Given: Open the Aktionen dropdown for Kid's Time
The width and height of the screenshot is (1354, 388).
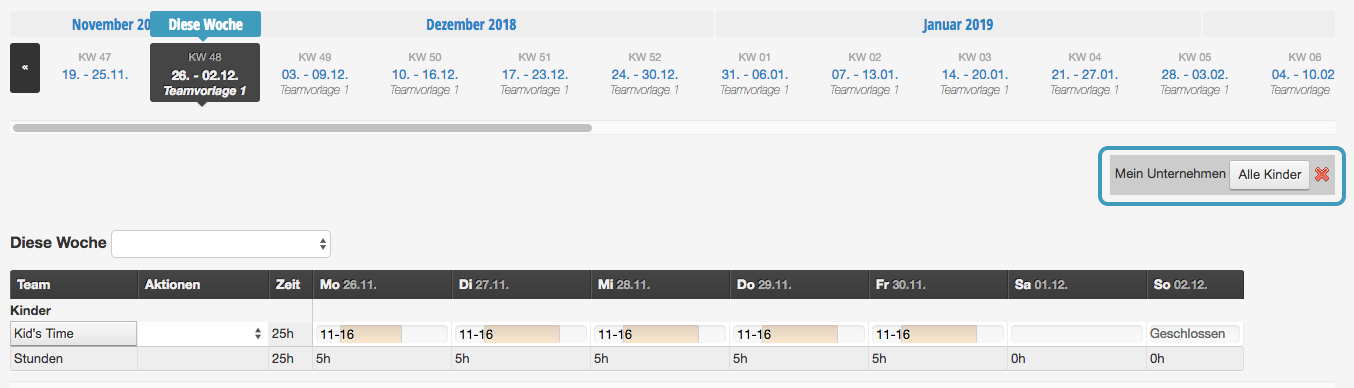Looking at the screenshot, I should [x=204, y=333].
